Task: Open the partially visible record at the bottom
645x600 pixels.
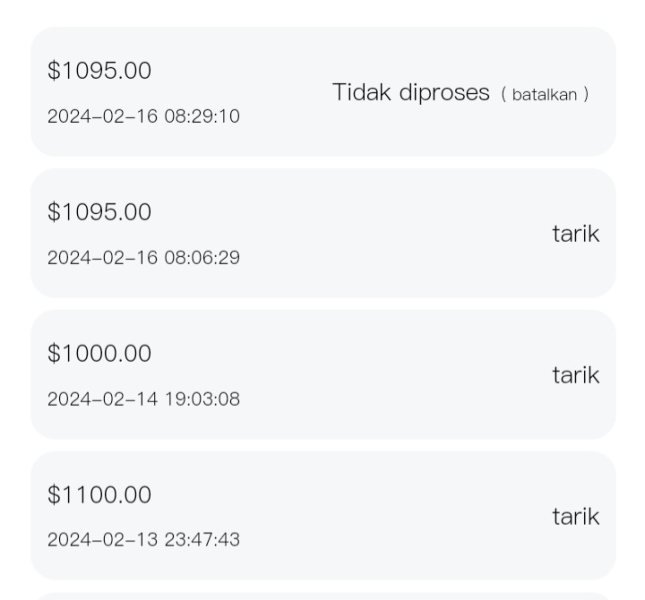Action: [322, 596]
